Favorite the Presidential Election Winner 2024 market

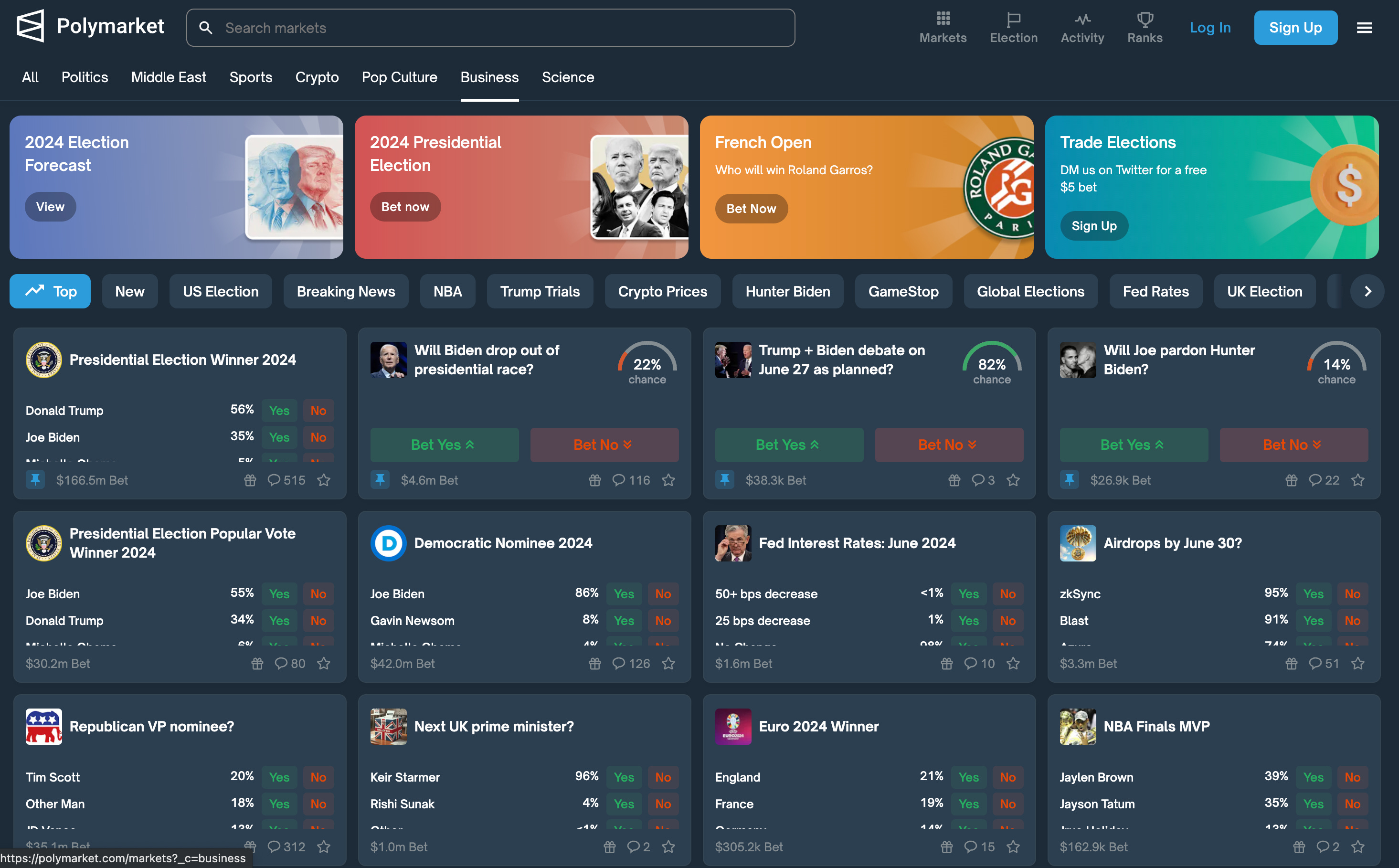point(324,480)
